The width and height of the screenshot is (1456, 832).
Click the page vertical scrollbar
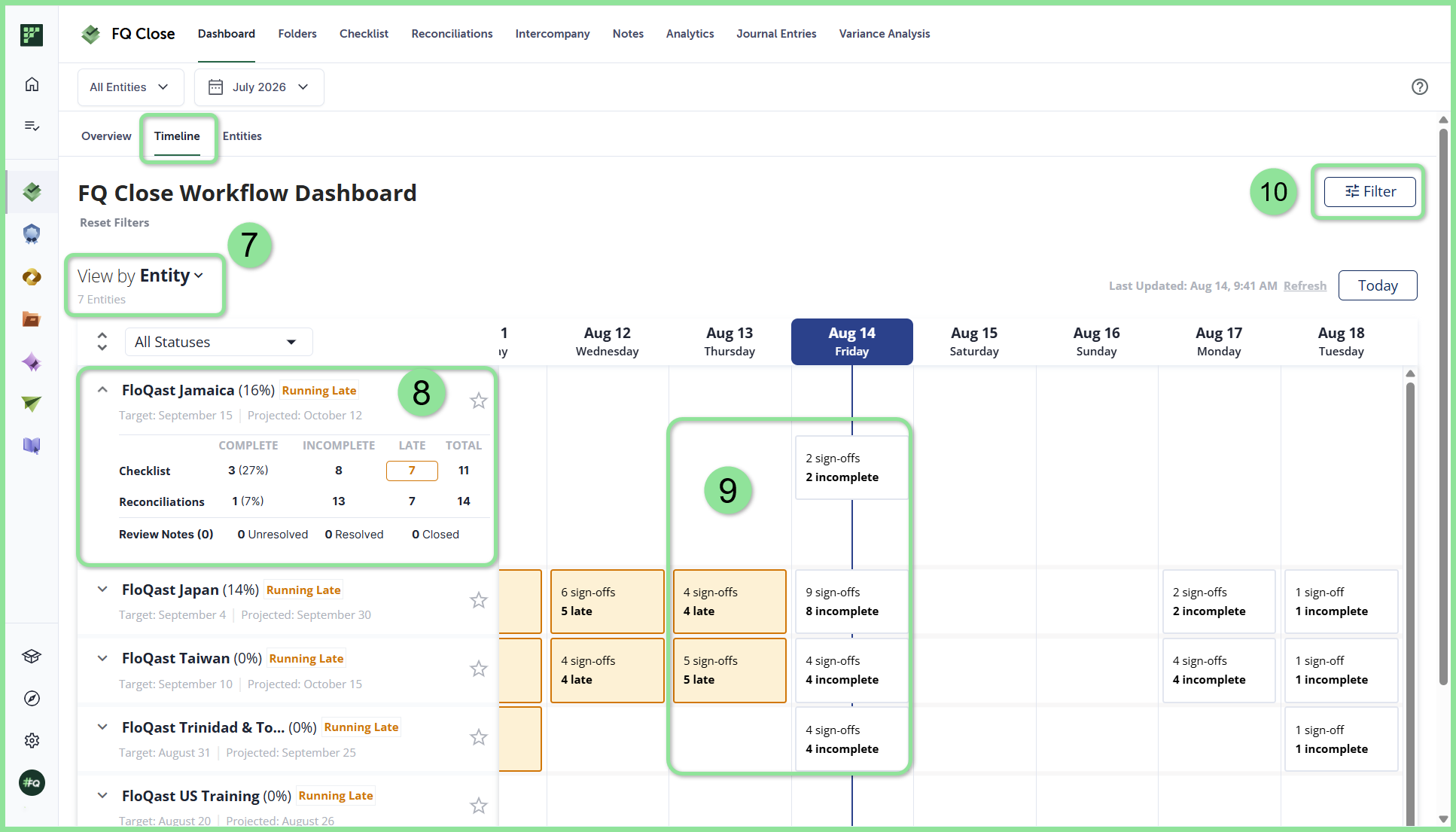tap(1443, 407)
